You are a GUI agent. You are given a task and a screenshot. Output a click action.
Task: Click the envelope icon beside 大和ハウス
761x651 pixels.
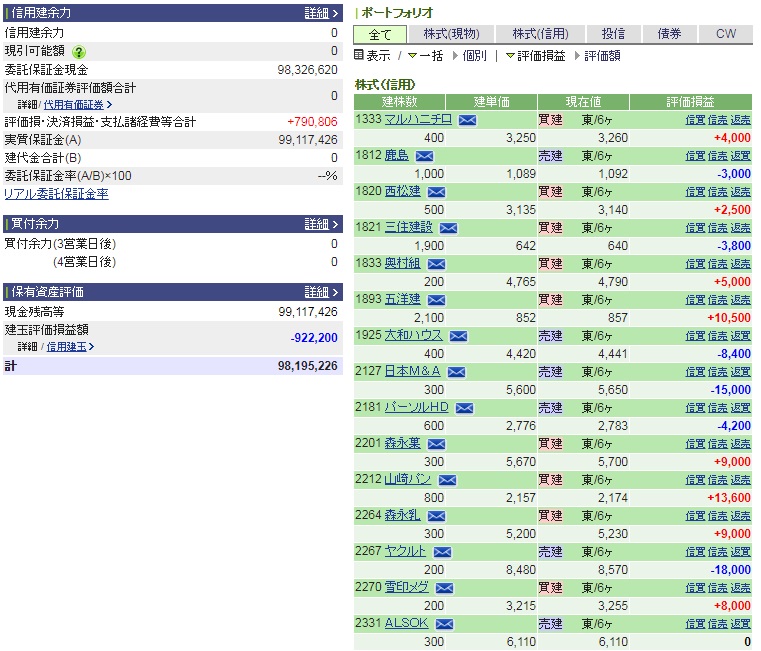(458, 336)
